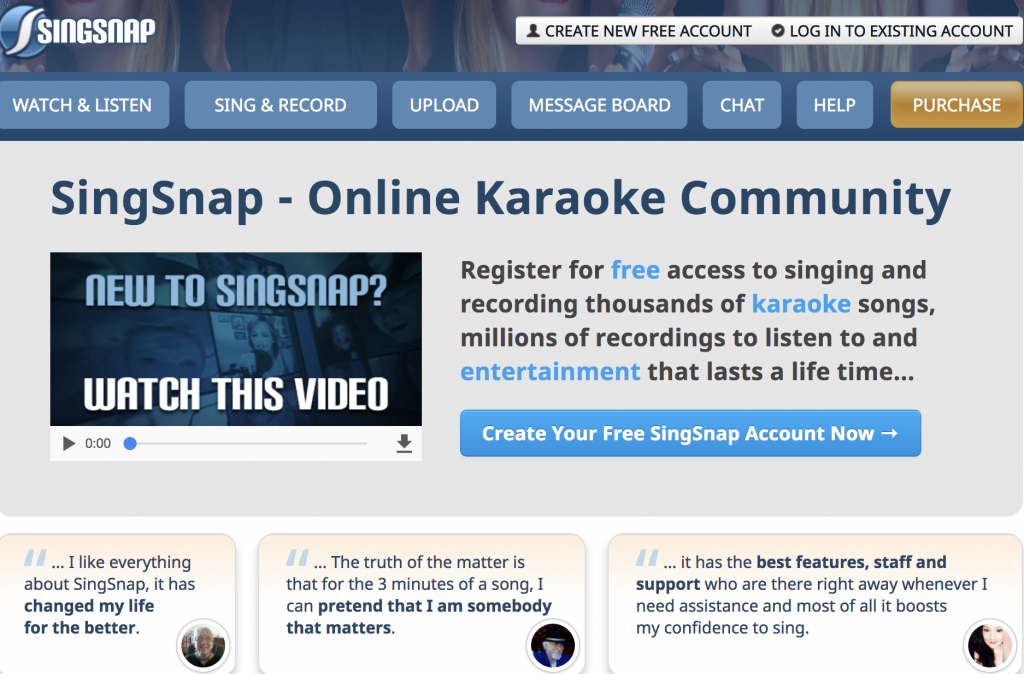Click the 'free' highlighted word link
The image size is (1024, 674).
point(635,270)
